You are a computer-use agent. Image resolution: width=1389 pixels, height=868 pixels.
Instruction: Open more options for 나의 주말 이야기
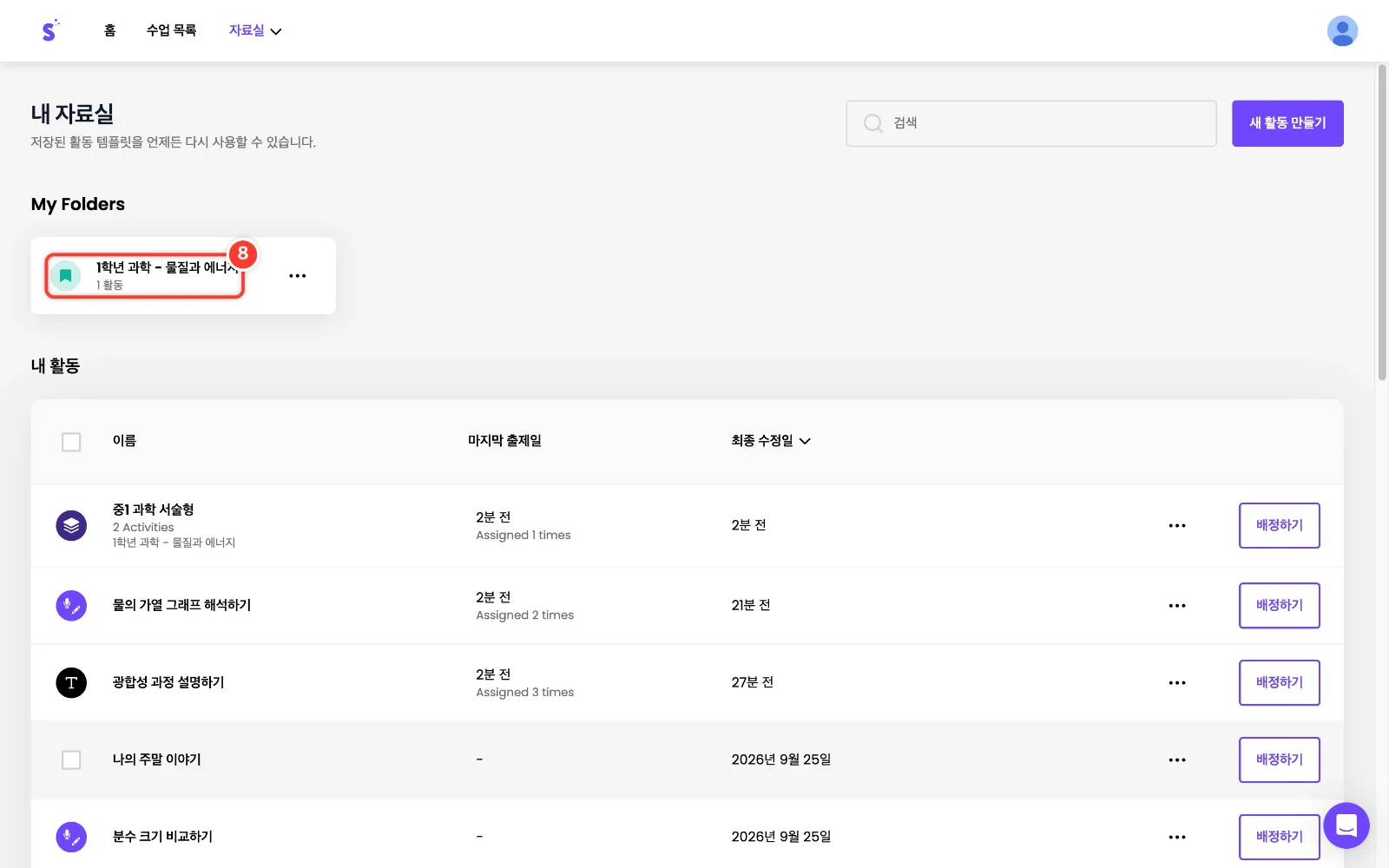pyautogui.click(x=1177, y=759)
